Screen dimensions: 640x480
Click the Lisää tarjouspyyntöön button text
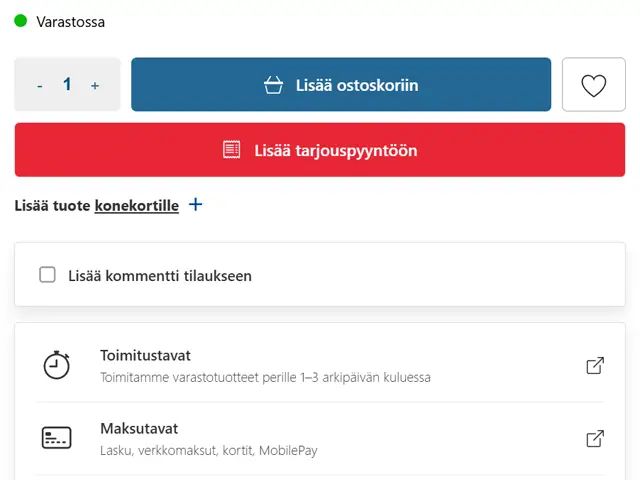(336, 151)
